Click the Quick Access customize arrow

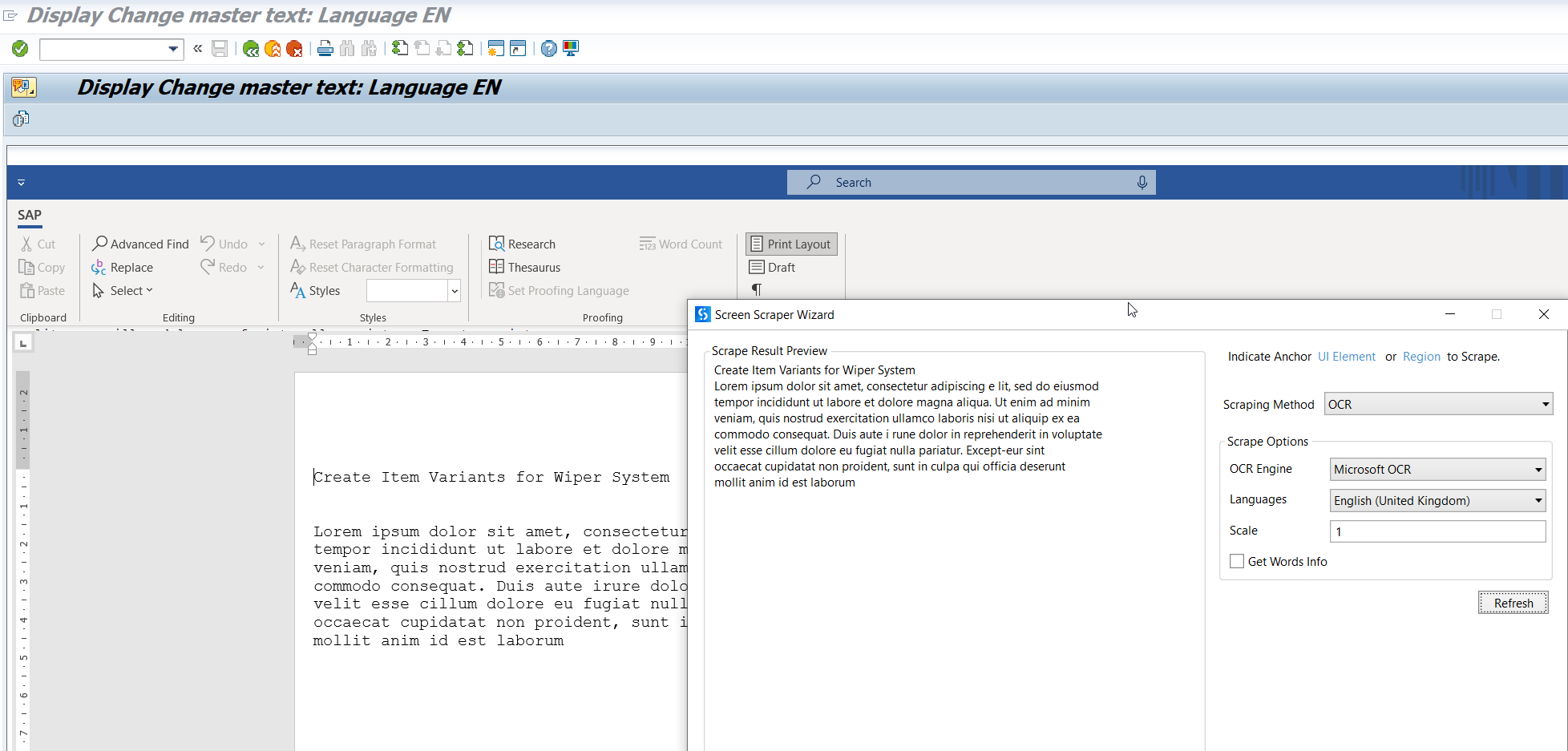(21, 183)
